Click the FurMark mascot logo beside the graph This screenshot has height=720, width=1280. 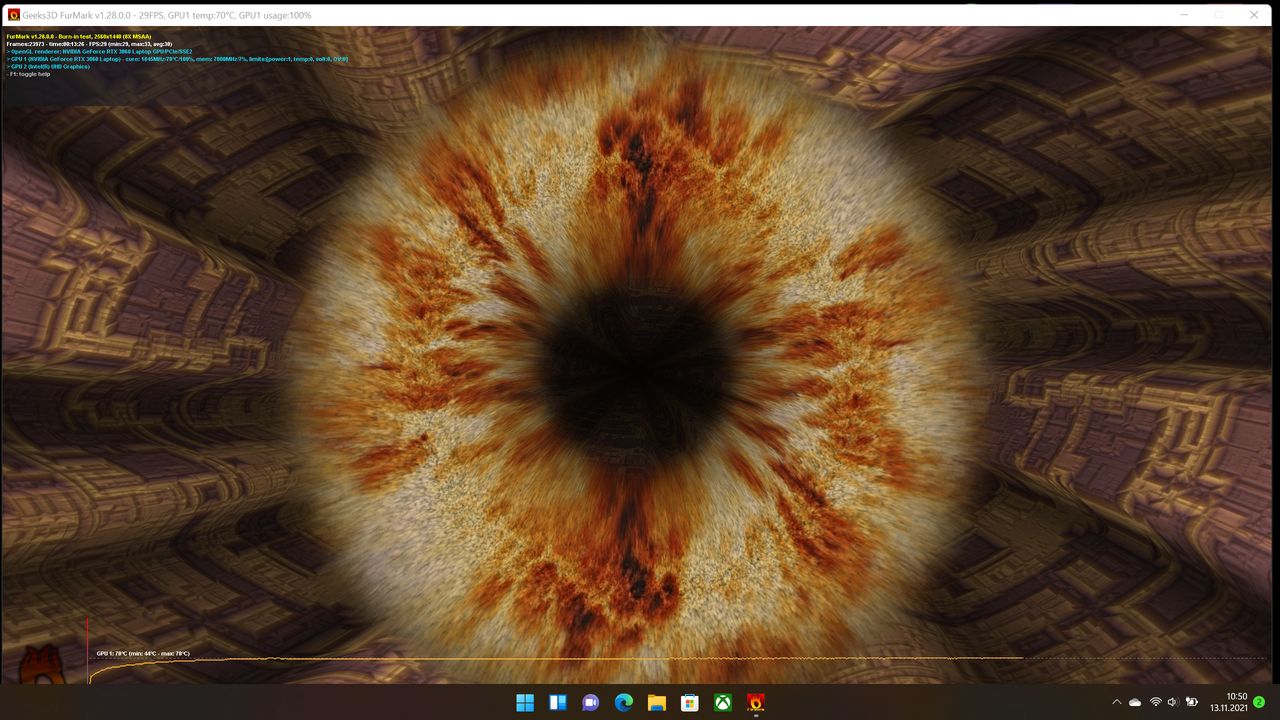pyautogui.click(x=44, y=665)
